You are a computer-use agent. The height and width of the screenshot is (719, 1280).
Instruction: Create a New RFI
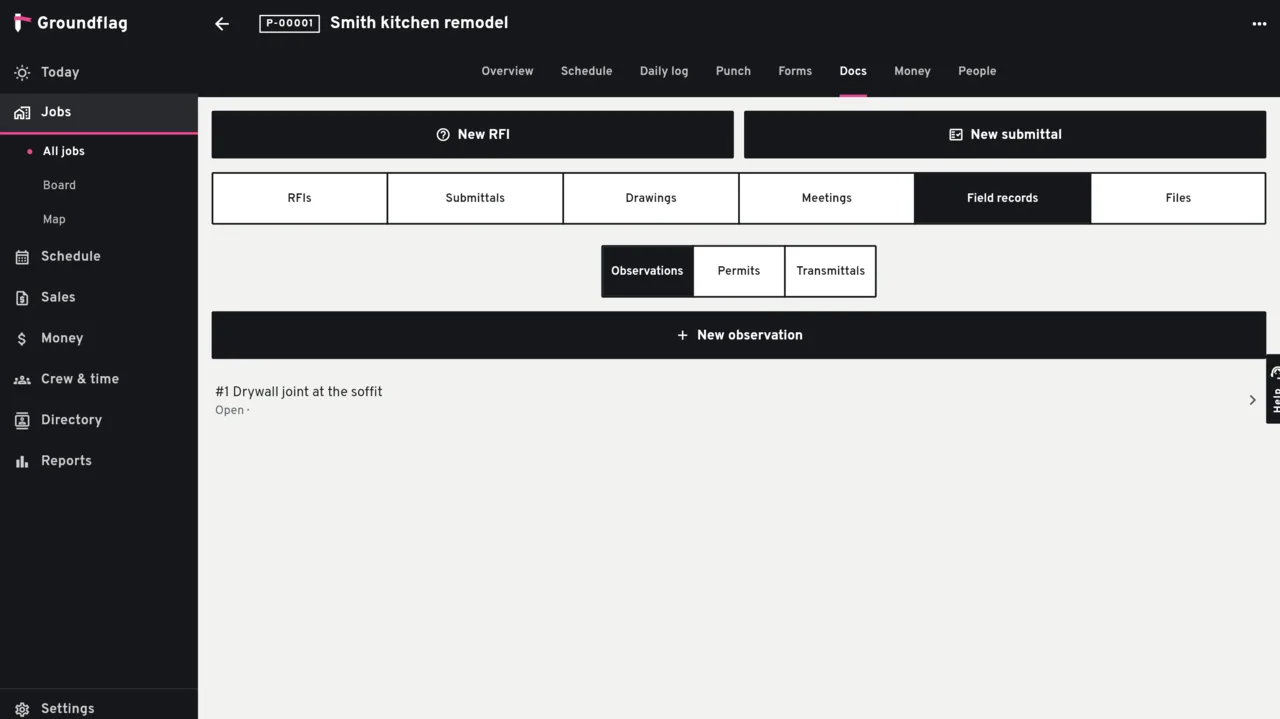(x=472, y=134)
